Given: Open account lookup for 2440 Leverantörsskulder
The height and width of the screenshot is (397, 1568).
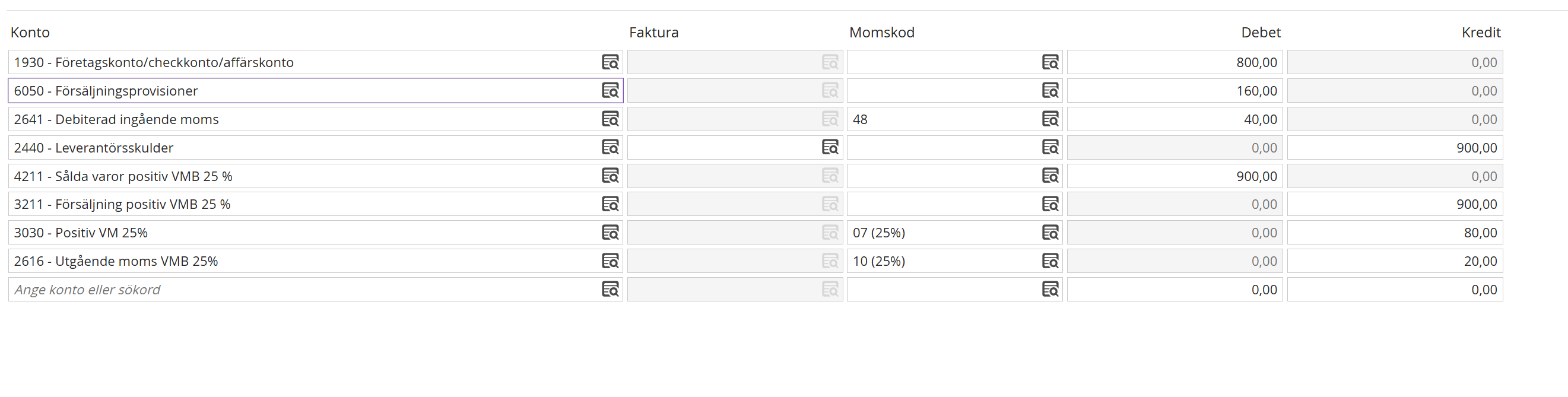Looking at the screenshot, I should point(610,147).
